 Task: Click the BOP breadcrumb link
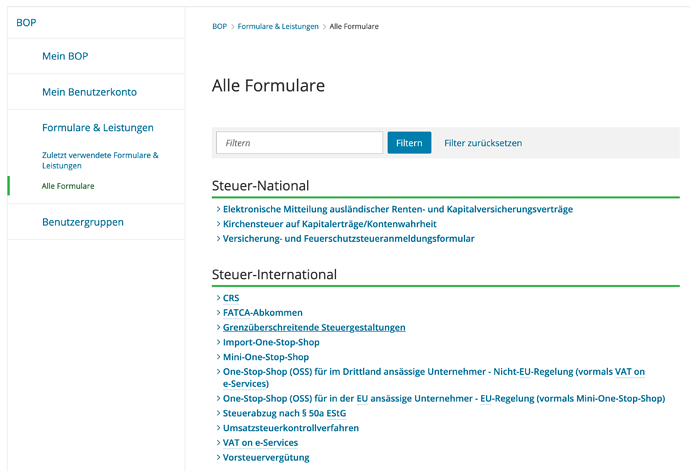(x=219, y=26)
